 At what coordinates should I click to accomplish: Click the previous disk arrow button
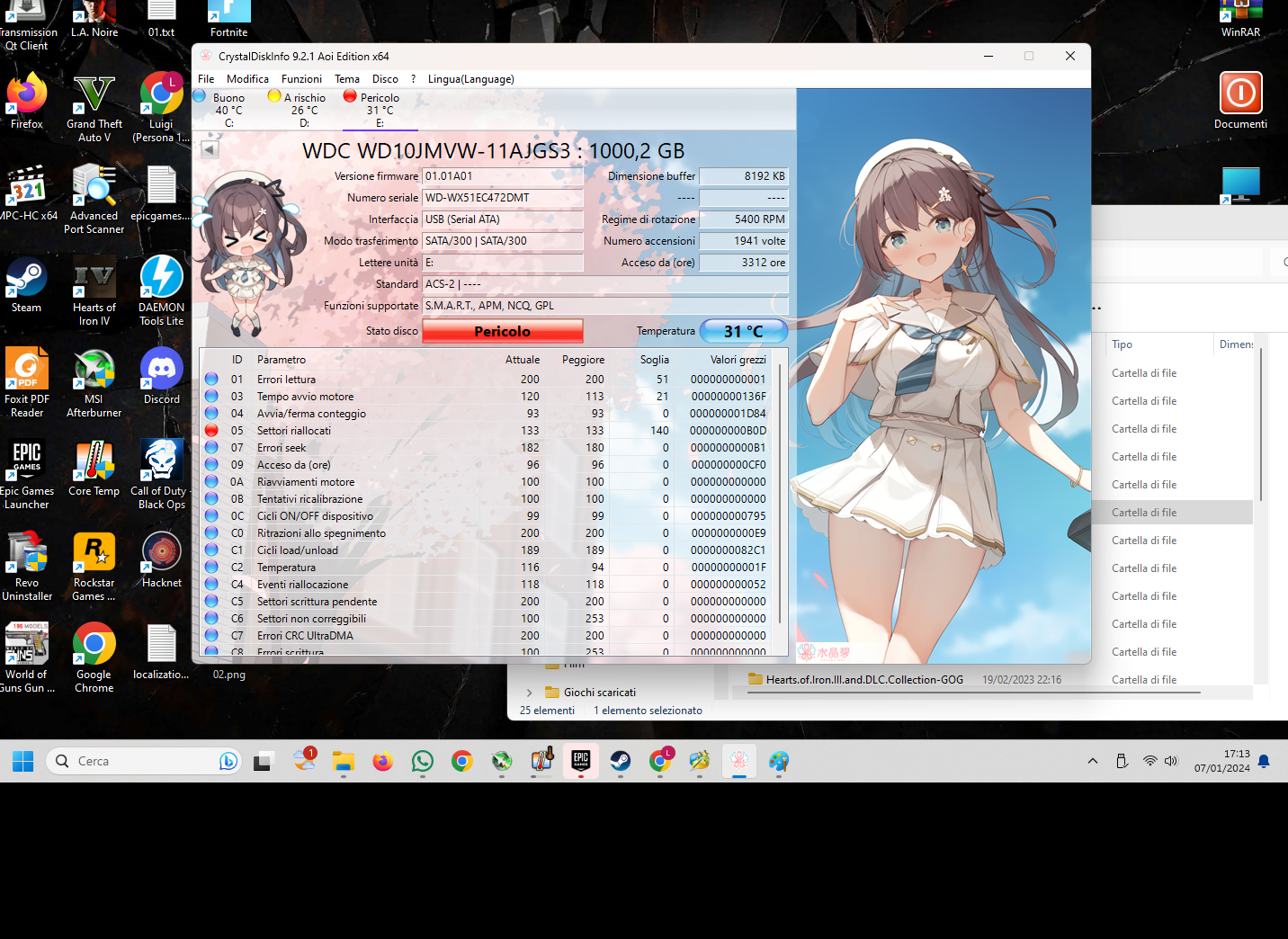point(210,150)
